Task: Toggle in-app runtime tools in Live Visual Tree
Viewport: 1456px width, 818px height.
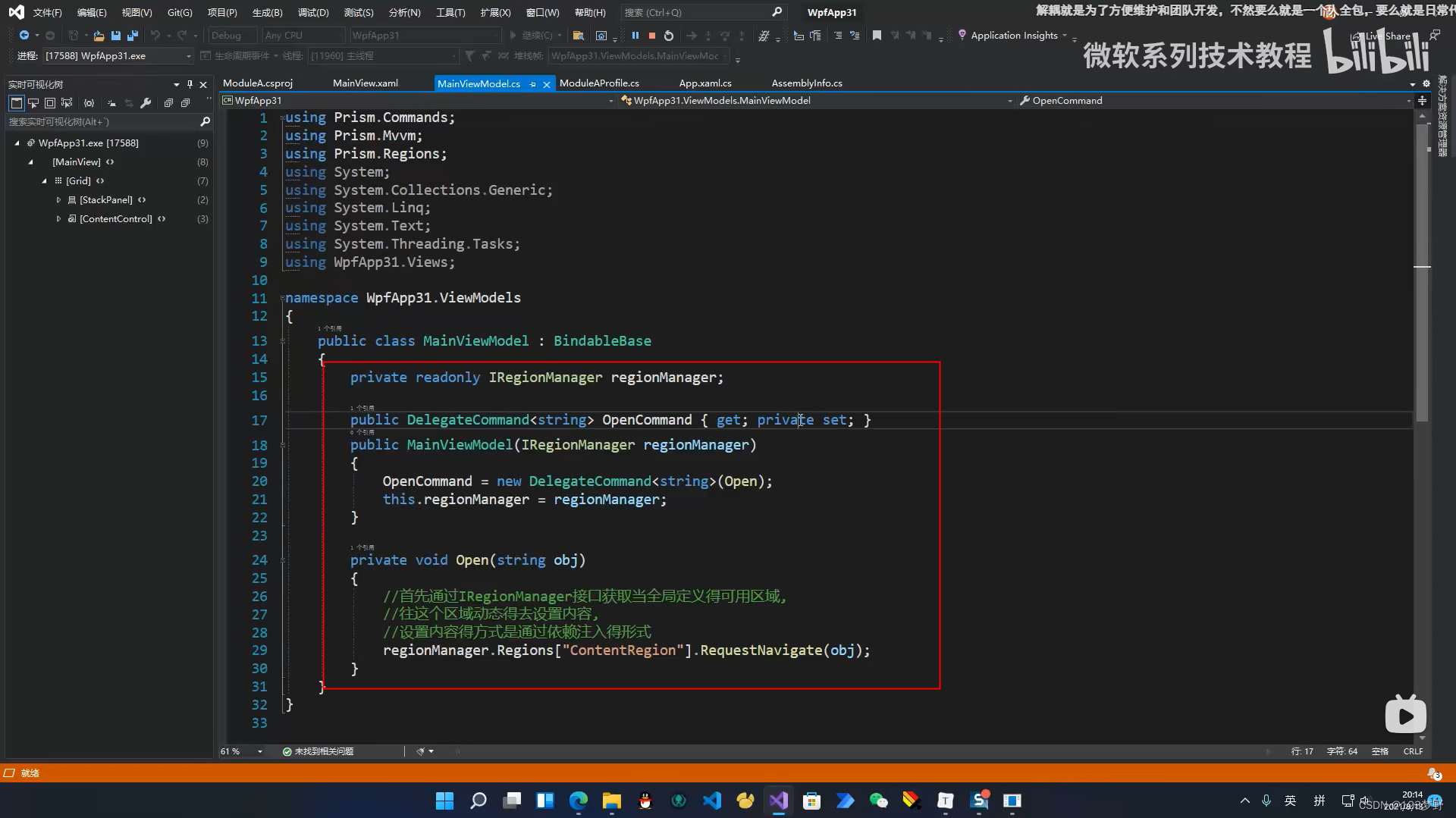Action: click(x=16, y=103)
